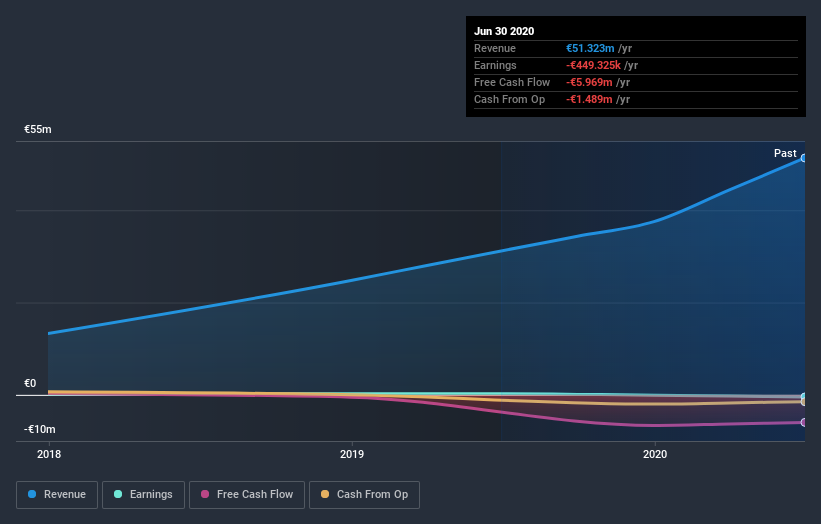821x524 pixels.
Task: Click the €0 y-axis label
Action: tap(30, 383)
